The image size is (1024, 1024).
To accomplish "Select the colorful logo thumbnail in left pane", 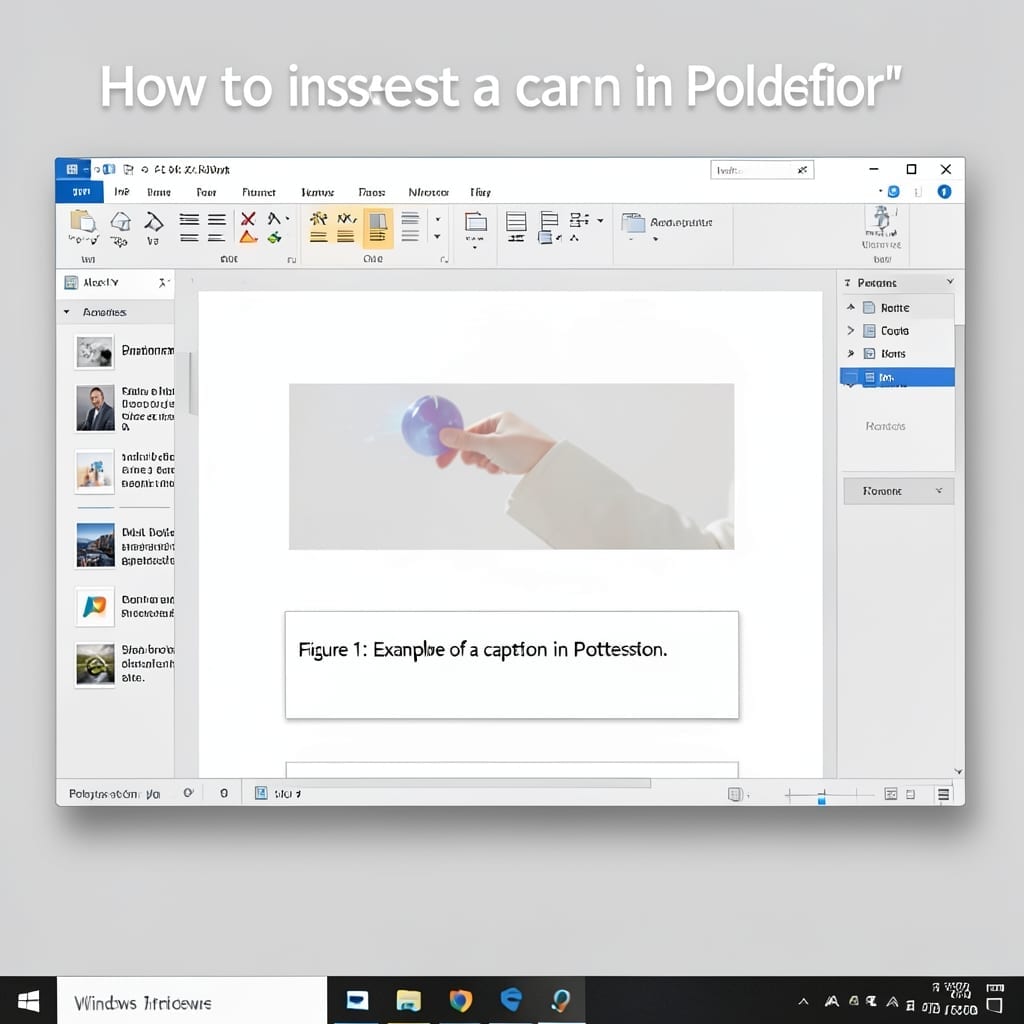I will pos(95,606).
